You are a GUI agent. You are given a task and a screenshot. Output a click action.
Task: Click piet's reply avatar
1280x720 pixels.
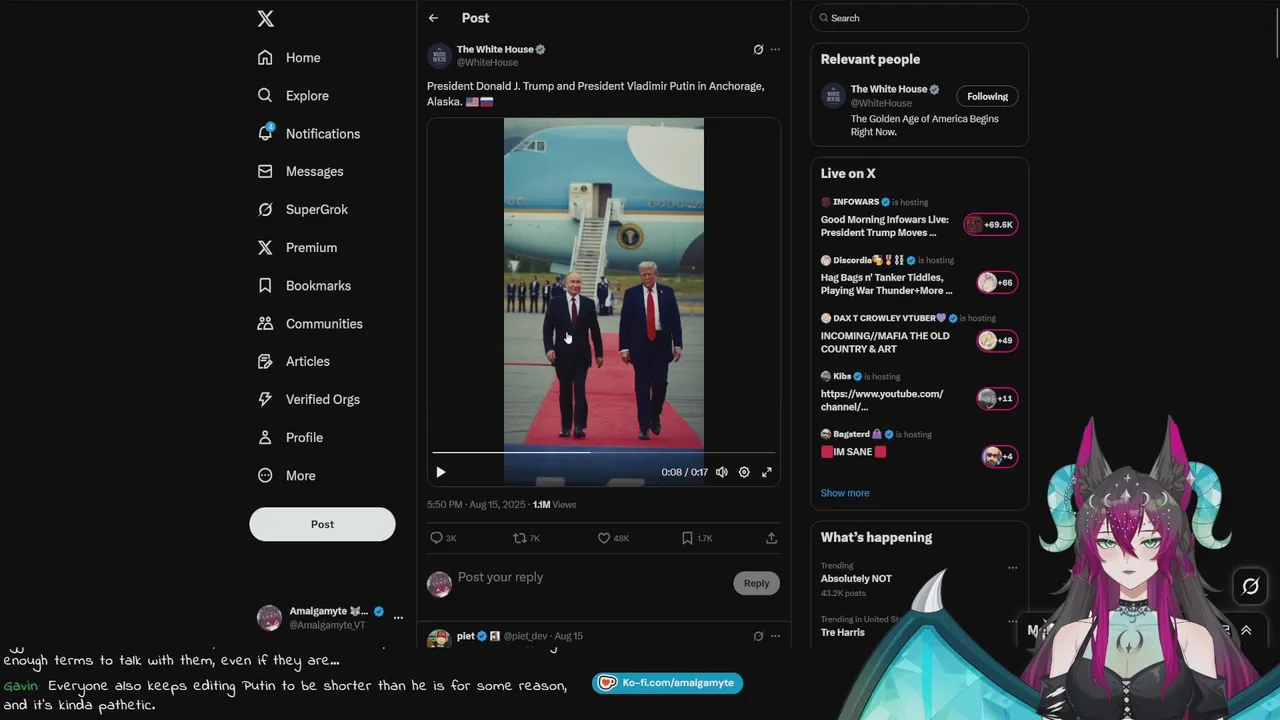(439, 639)
